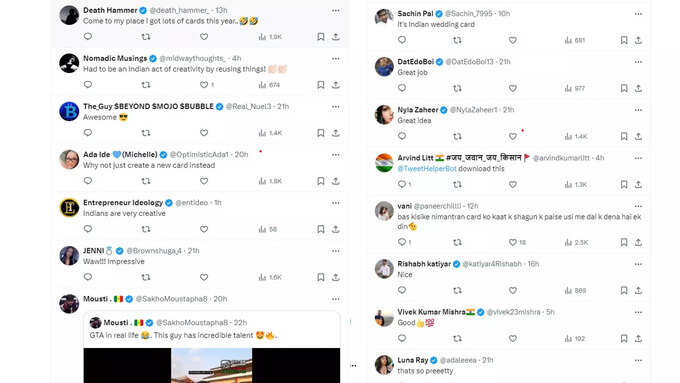Retweet Nomadic Musings' post
This screenshot has height=383, width=680.
tap(146, 85)
